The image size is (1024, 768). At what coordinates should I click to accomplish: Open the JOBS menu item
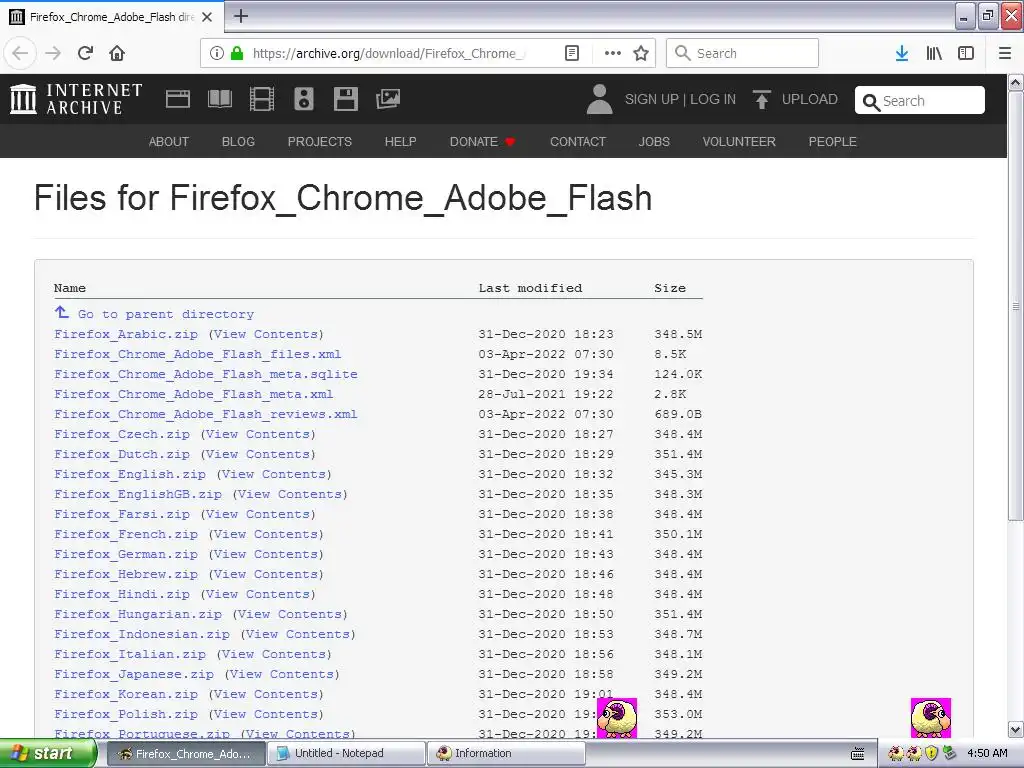654,142
